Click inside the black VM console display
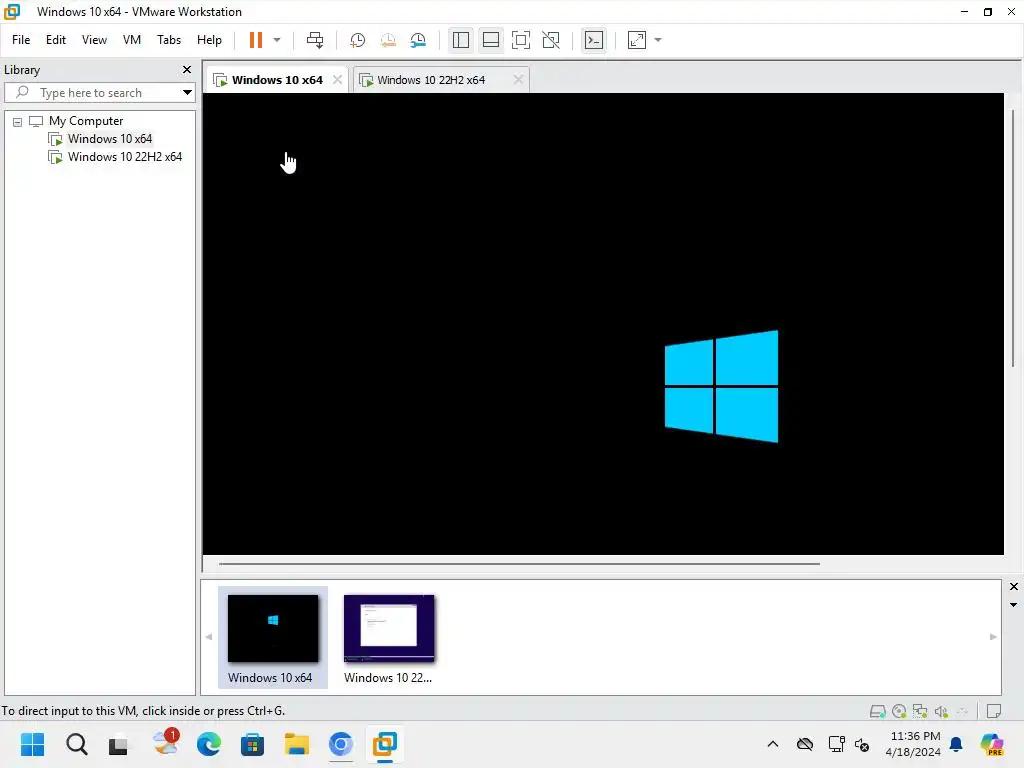The image size is (1024, 768). (603, 324)
